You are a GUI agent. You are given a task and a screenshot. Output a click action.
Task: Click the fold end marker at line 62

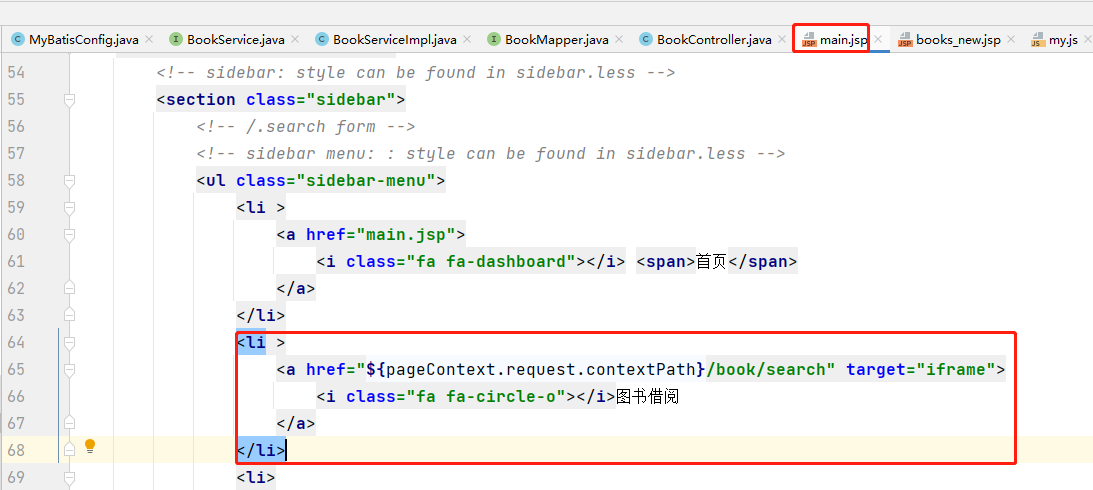click(68, 288)
